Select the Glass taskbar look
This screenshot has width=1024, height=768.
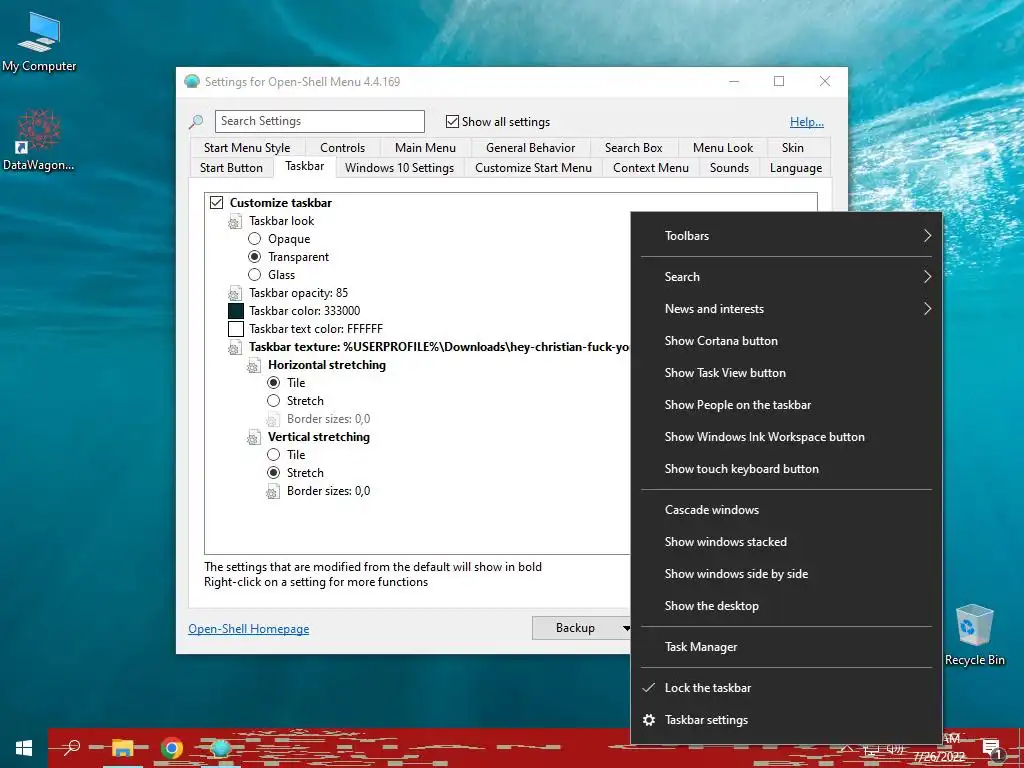click(255, 275)
